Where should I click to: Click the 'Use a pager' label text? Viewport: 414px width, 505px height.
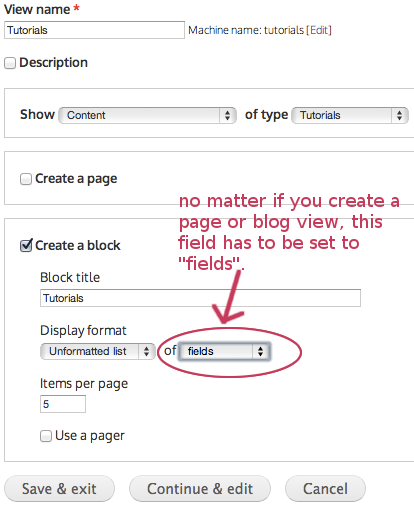(90, 436)
